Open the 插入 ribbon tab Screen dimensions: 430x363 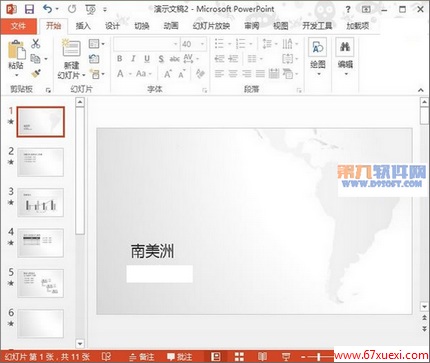coord(83,26)
